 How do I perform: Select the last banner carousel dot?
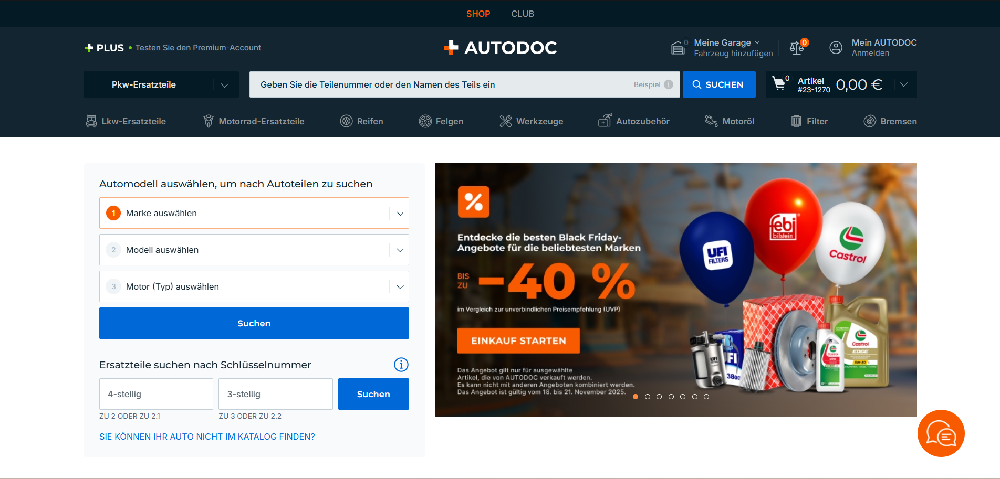(x=706, y=397)
